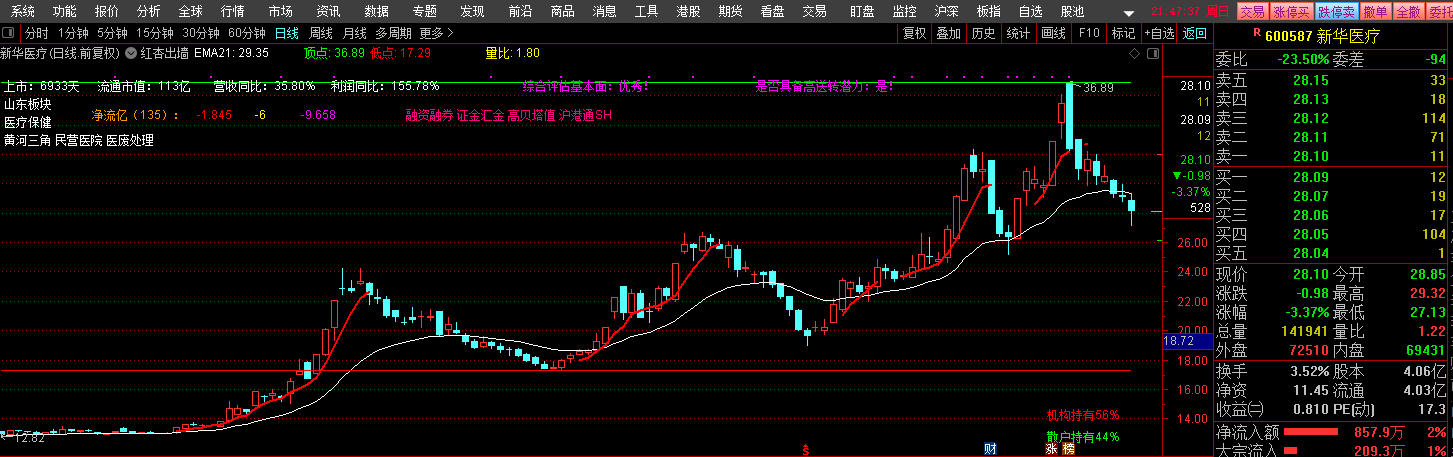The height and width of the screenshot is (457, 1453).
Task: Click the 财 marker on the timeline
Action: [989, 448]
